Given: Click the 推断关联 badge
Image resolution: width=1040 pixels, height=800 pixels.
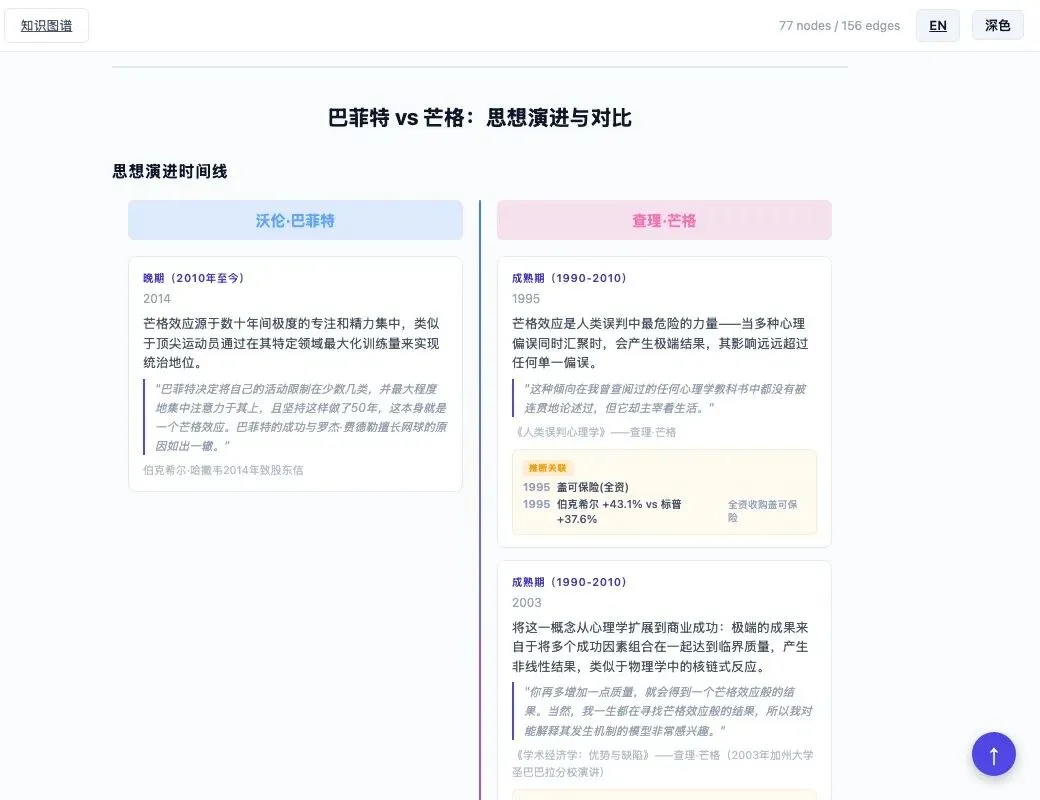Looking at the screenshot, I should tap(547, 468).
